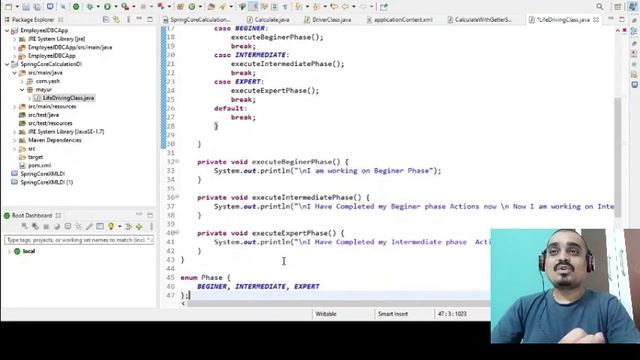
Task: Switch to CalculateWithGetterS... tab
Action: [x=480, y=20]
